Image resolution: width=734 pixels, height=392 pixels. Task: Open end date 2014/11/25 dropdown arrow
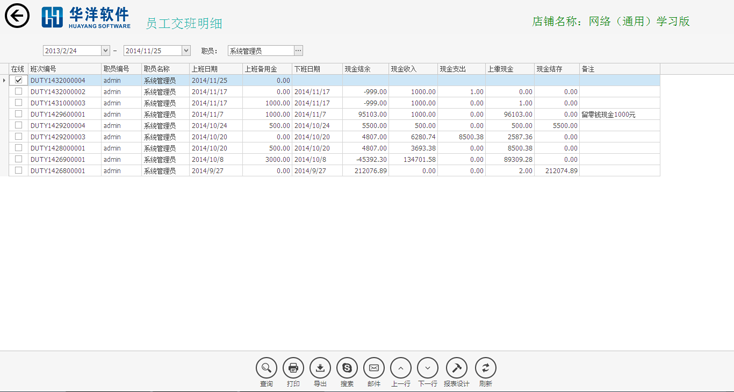pos(186,51)
